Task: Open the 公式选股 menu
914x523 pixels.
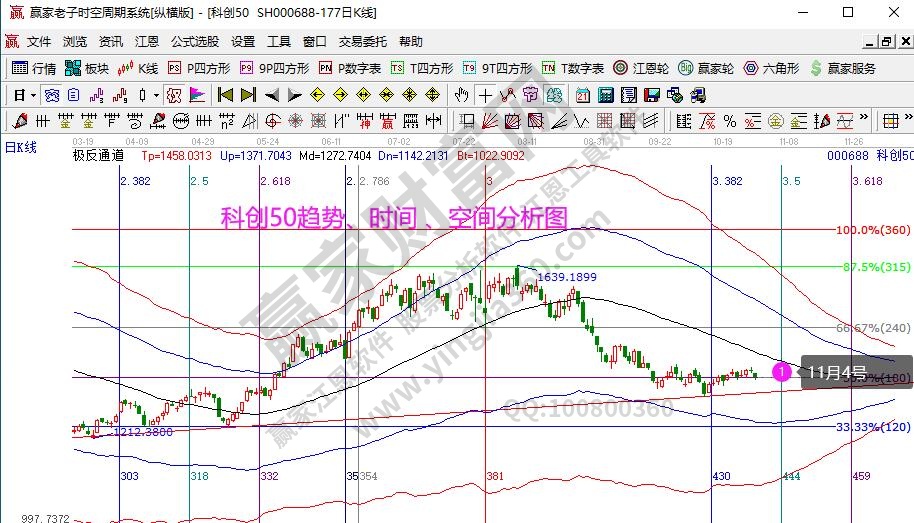Action: tap(194, 42)
